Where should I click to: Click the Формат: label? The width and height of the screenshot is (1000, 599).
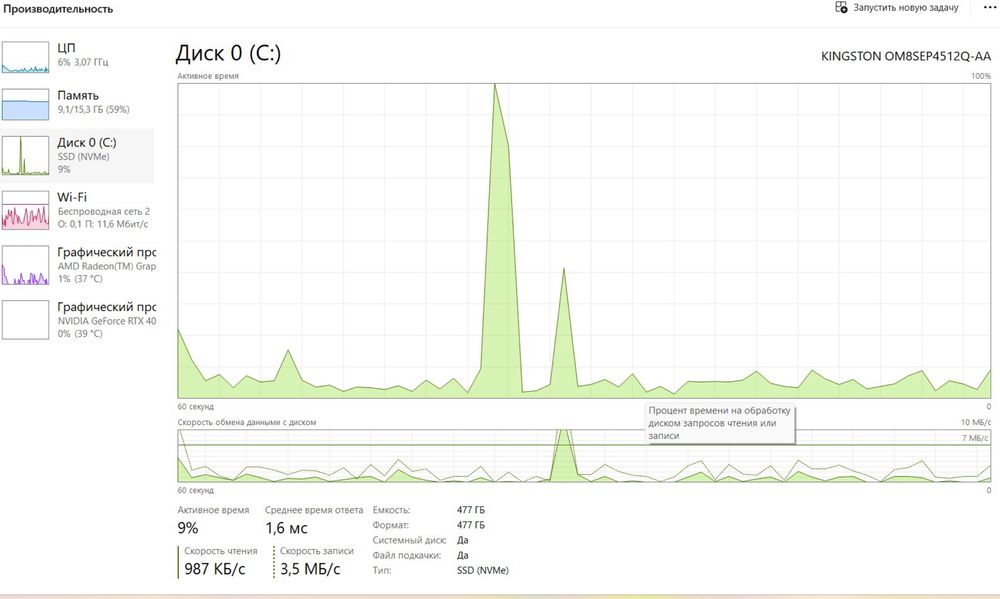coord(390,525)
